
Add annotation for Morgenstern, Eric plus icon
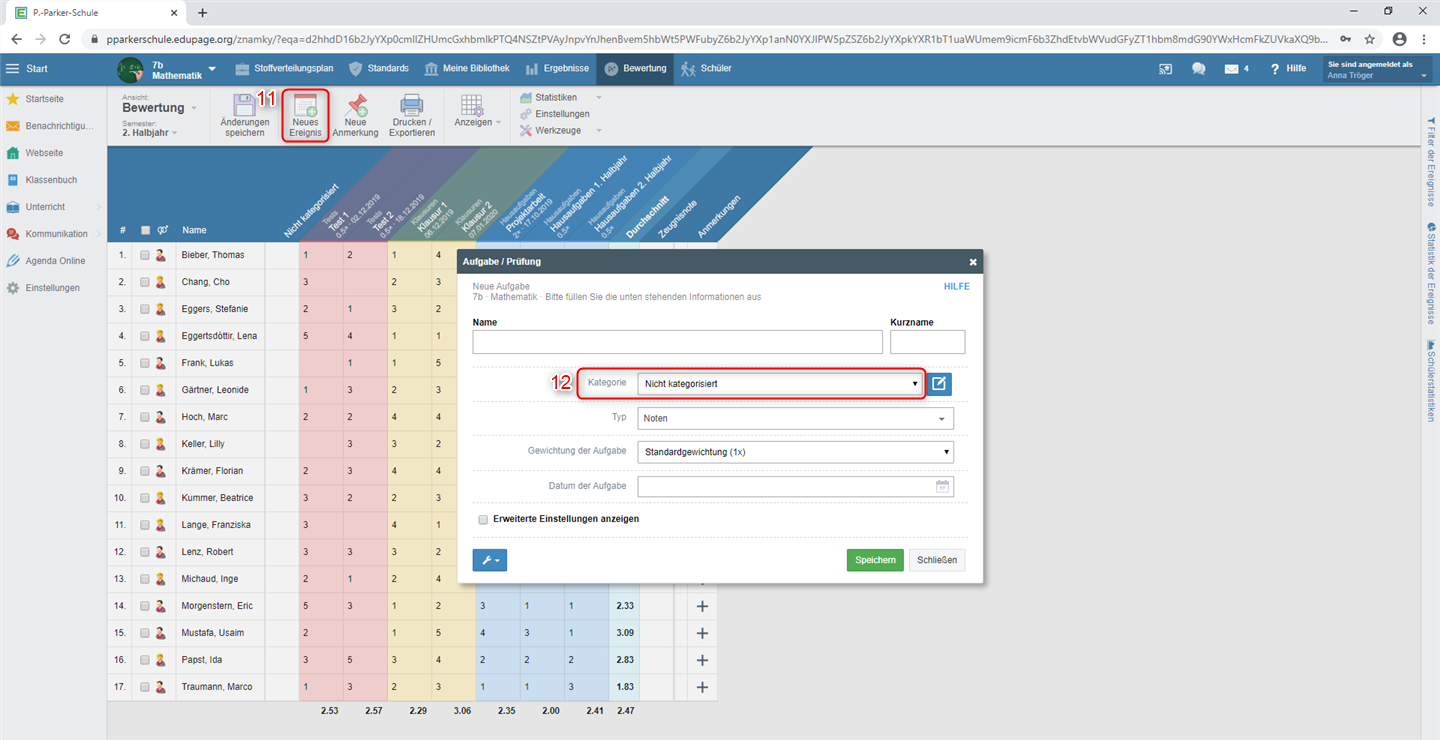pyautogui.click(x=702, y=606)
